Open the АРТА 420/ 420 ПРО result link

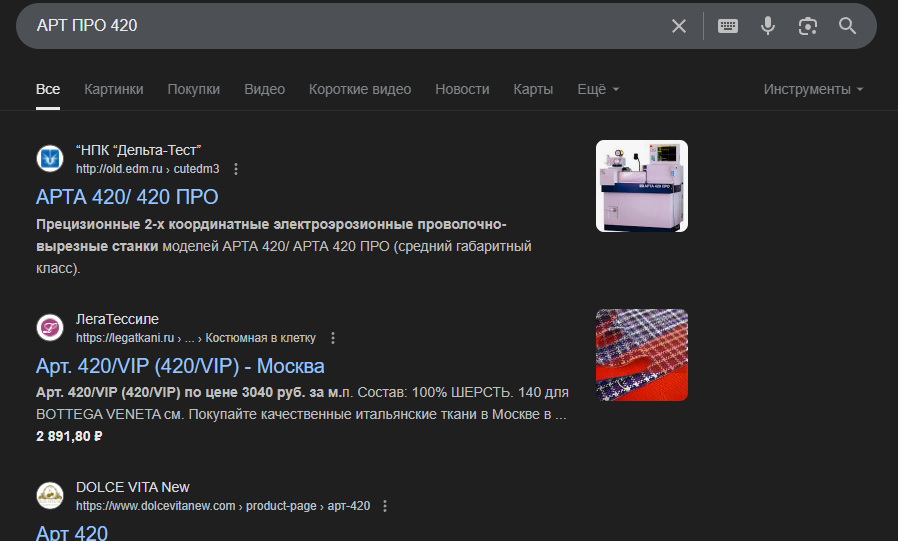(x=127, y=197)
